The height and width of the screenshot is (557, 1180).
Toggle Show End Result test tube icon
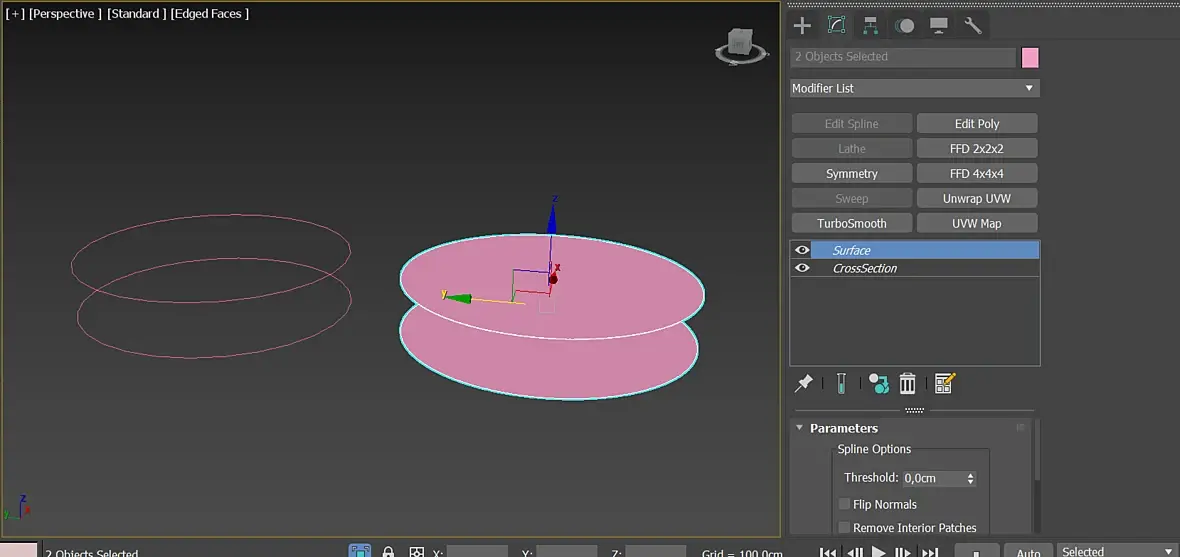point(841,383)
